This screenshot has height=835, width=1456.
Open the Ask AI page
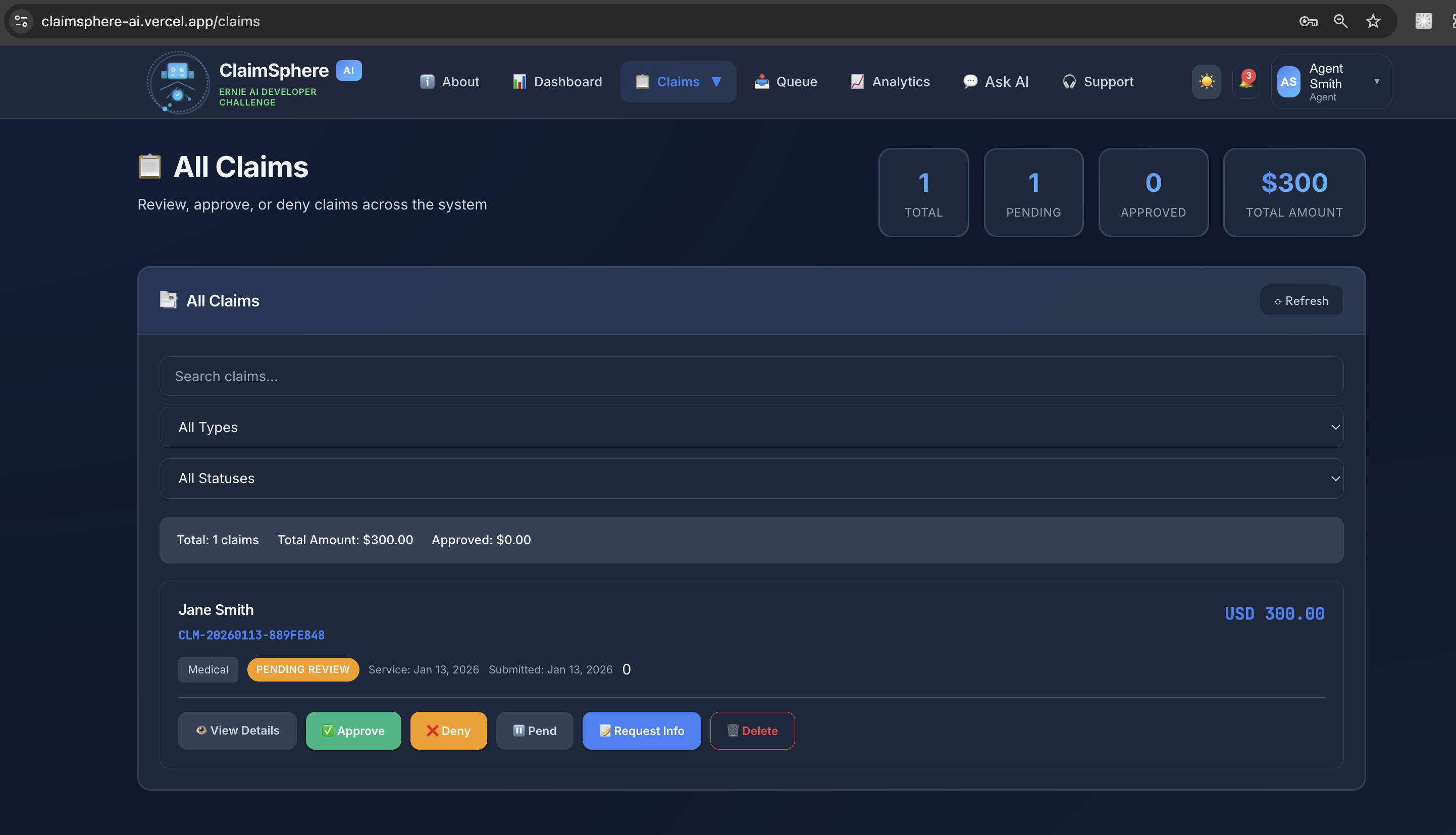[996, 81]
